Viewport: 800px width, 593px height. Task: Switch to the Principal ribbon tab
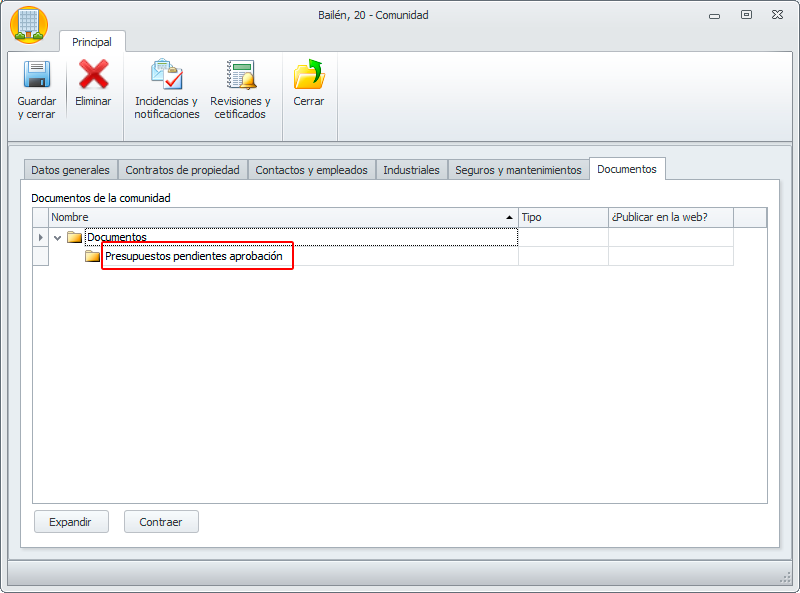click(92, 42)
